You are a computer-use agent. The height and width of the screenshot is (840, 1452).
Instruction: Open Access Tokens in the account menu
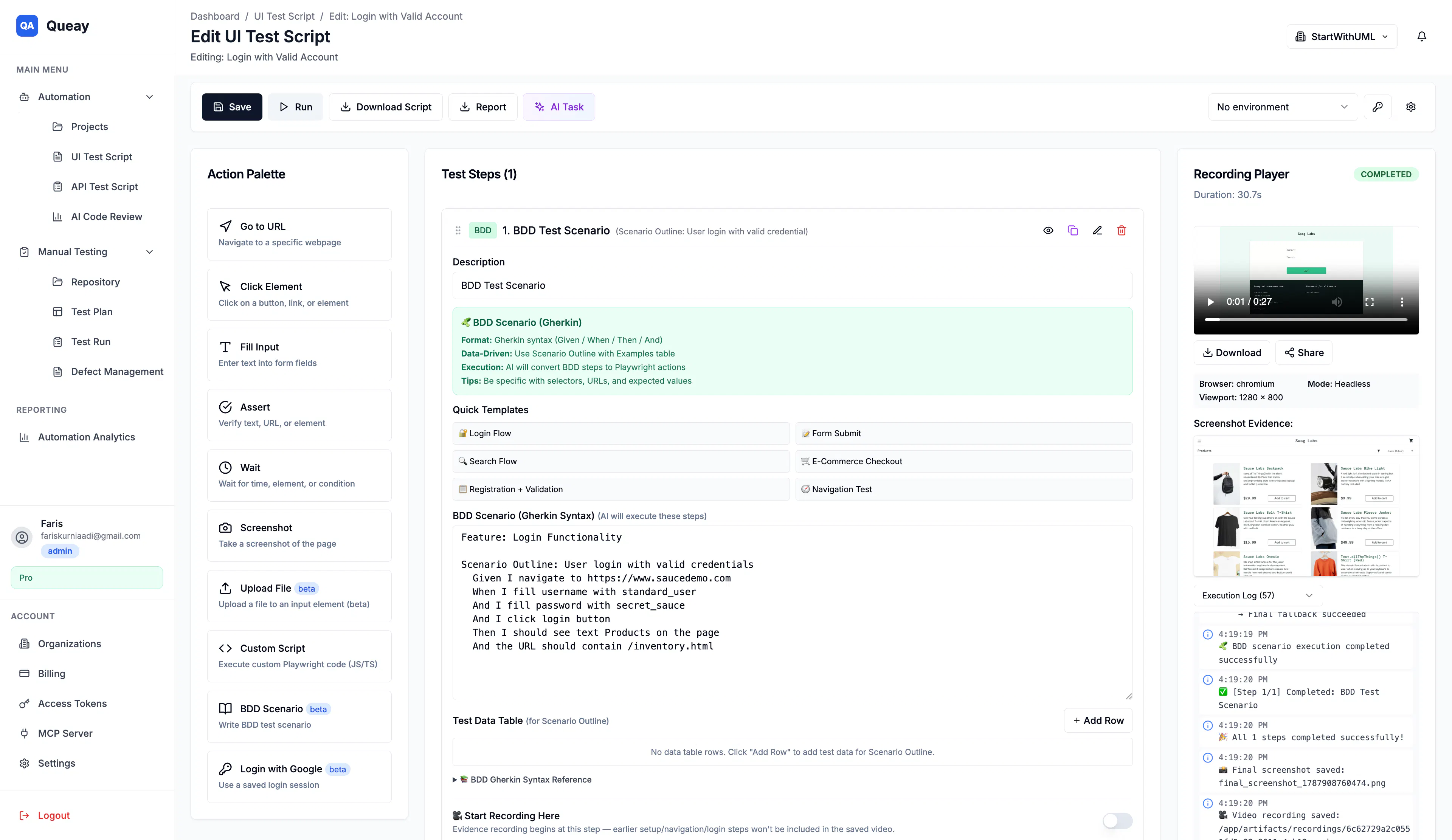pos(72,704)
